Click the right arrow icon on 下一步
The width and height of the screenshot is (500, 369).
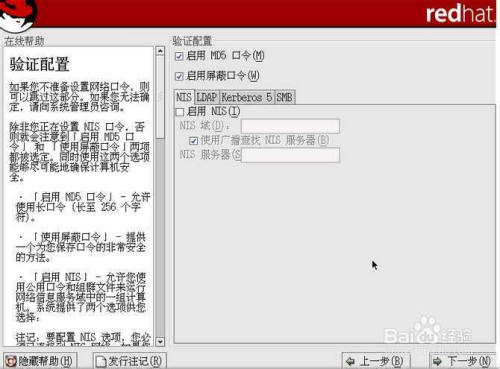pyautogui.click(x=437, y=361)
